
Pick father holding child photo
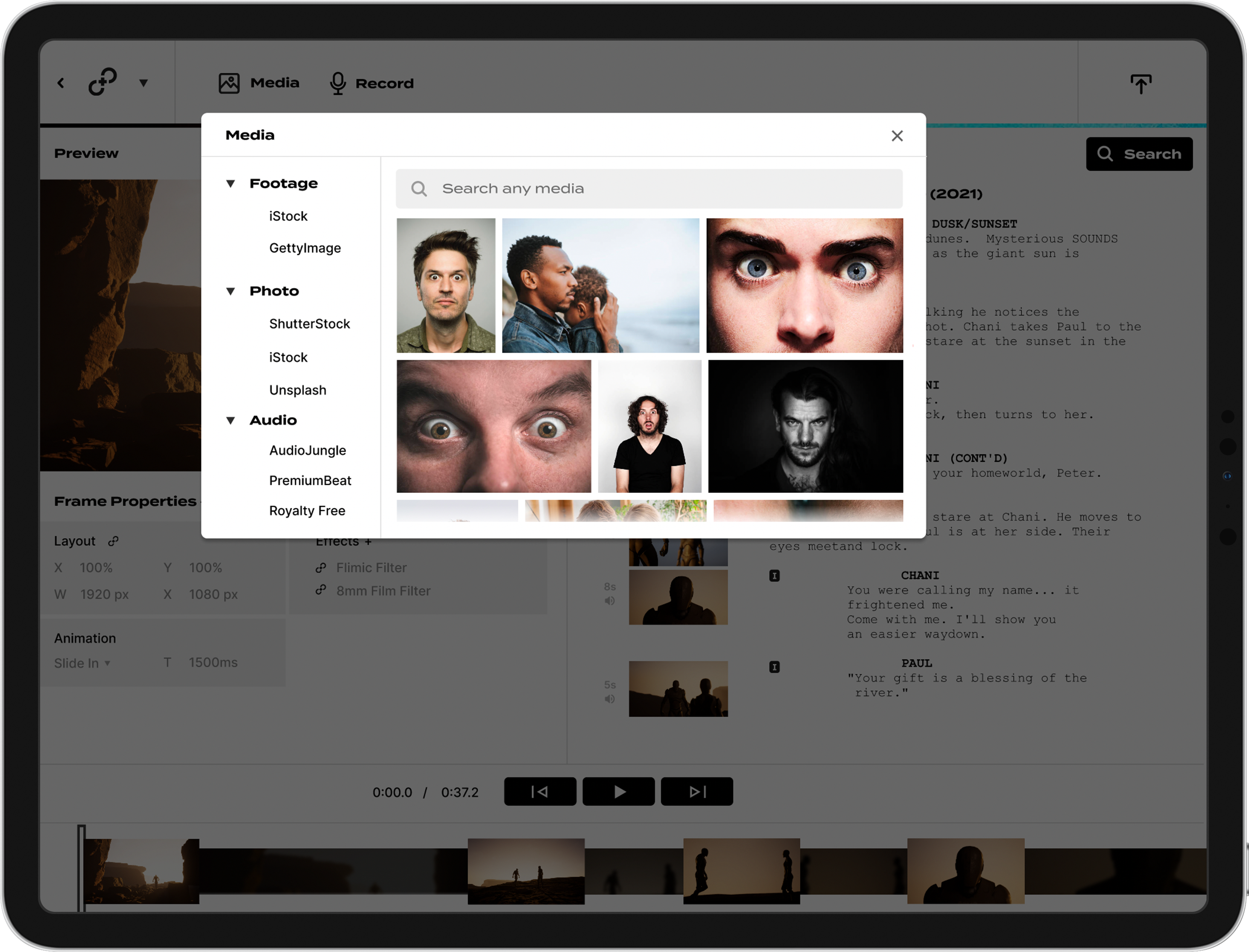pyautogui.click(x=600, y=286)
